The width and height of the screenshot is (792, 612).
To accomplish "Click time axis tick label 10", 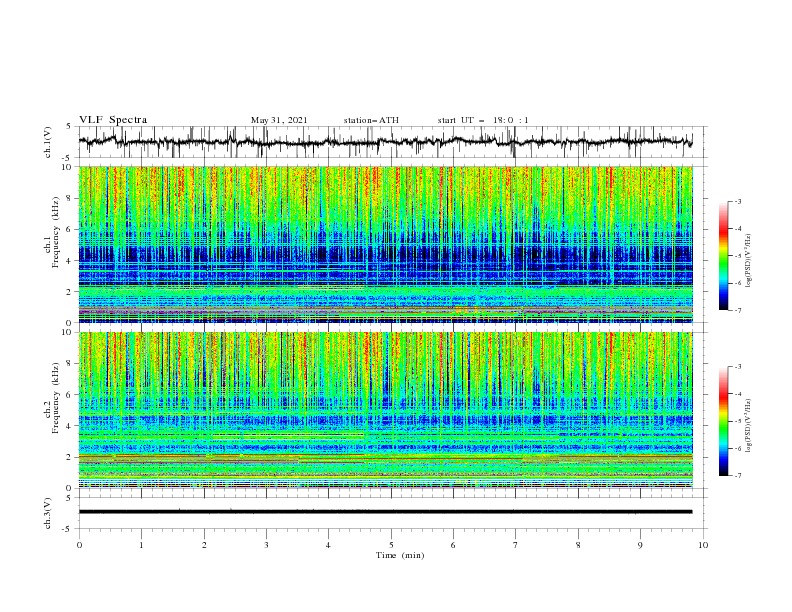I will (x=703, y=545).
